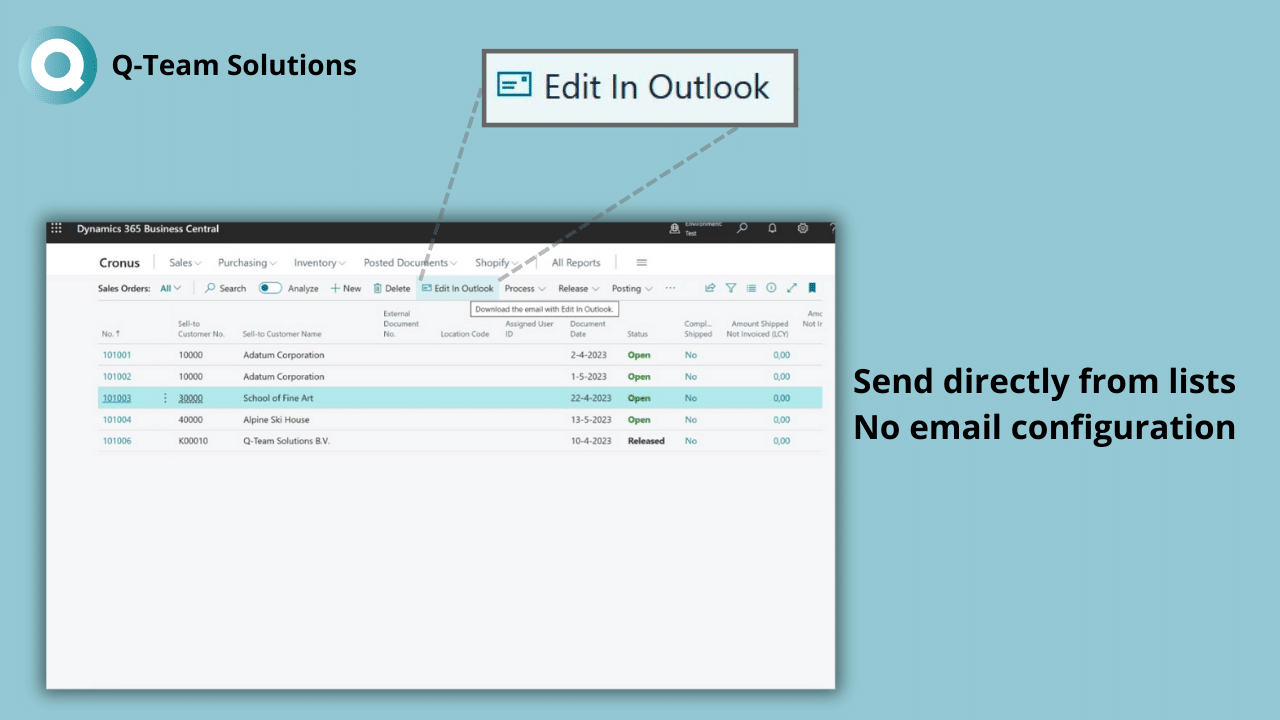Screen dimensions: 1280x720
Task: Click the Delete action
Action: pos(391,288)
